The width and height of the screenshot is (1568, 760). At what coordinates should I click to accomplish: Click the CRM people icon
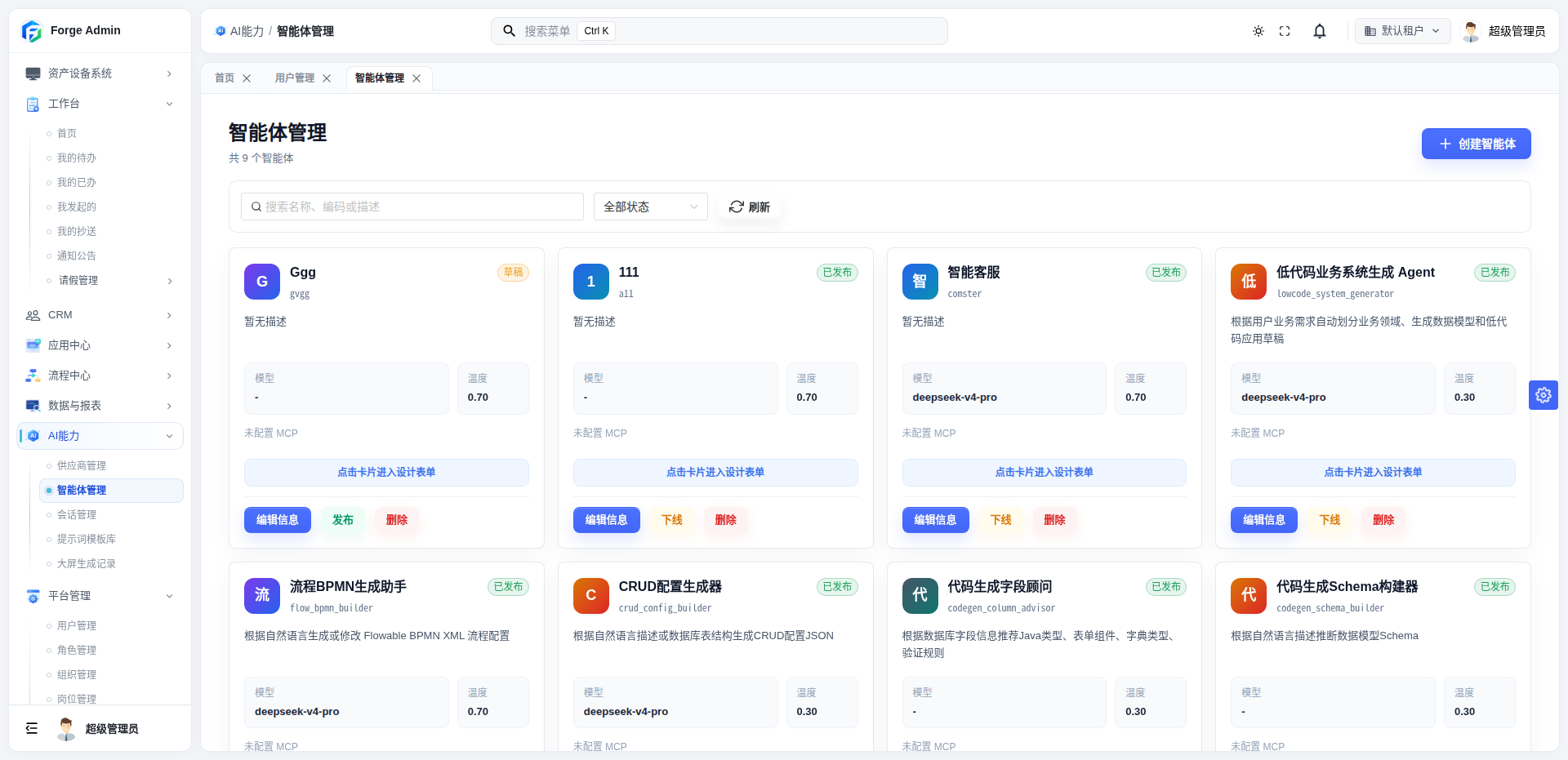[x=33, y=315]
